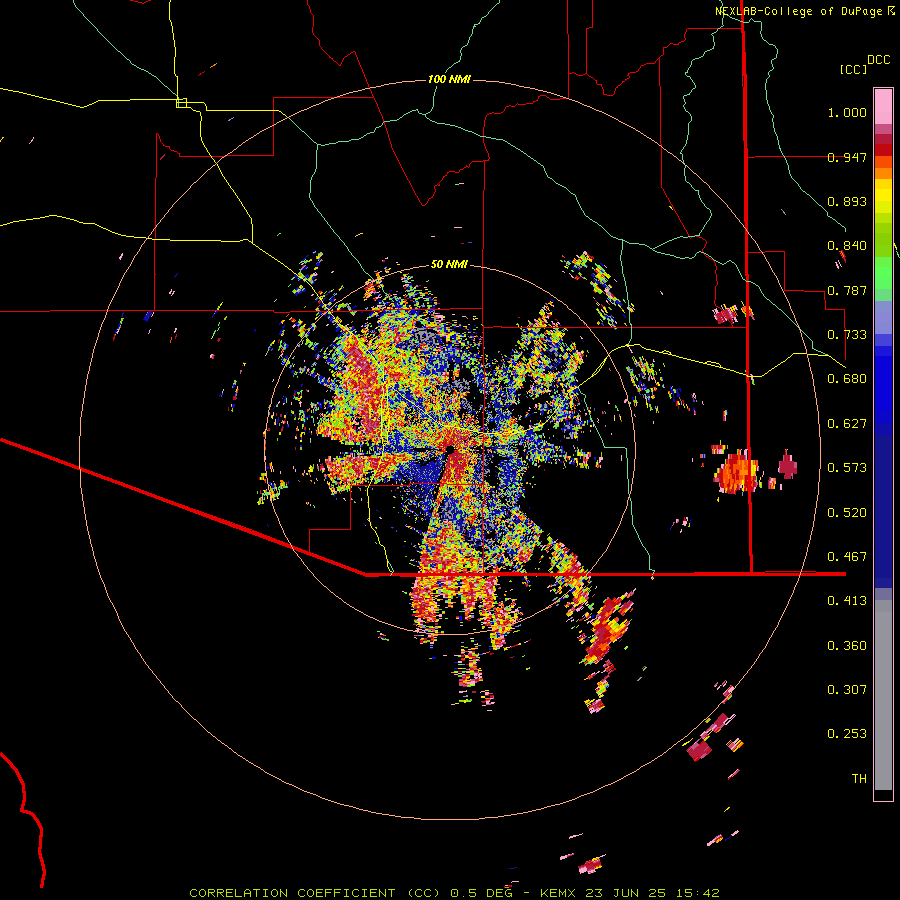Click the [CC] units label
Viewport: 900px width, 900px height.
tap(854, 69)
